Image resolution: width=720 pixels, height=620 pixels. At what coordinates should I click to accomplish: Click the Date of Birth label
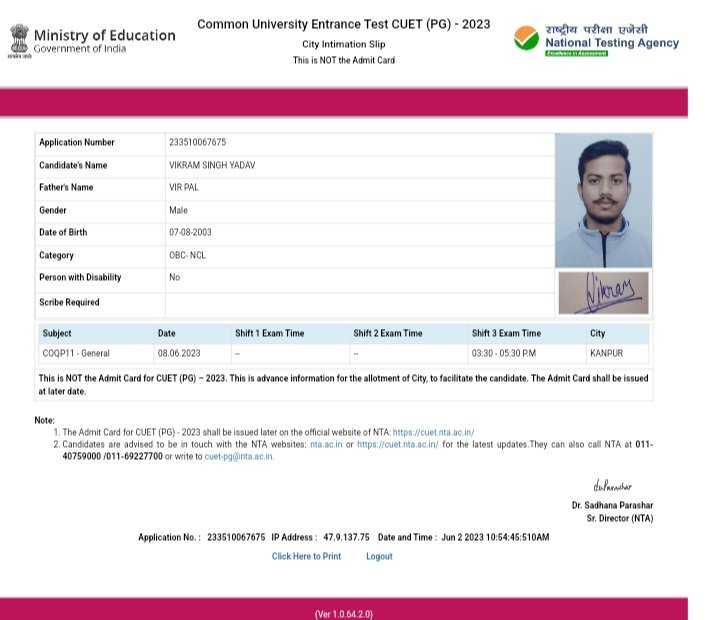pyautogui.click(x=63, y=232)
